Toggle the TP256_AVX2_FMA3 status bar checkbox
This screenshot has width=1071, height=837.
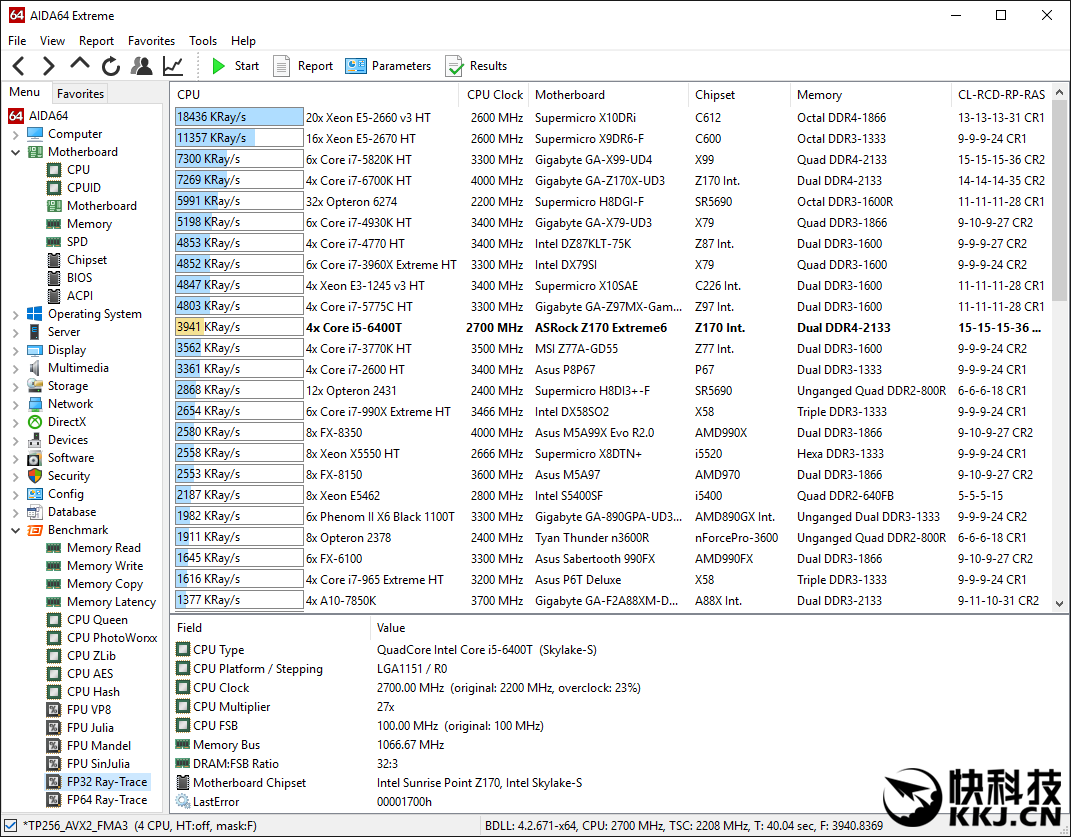10,825
